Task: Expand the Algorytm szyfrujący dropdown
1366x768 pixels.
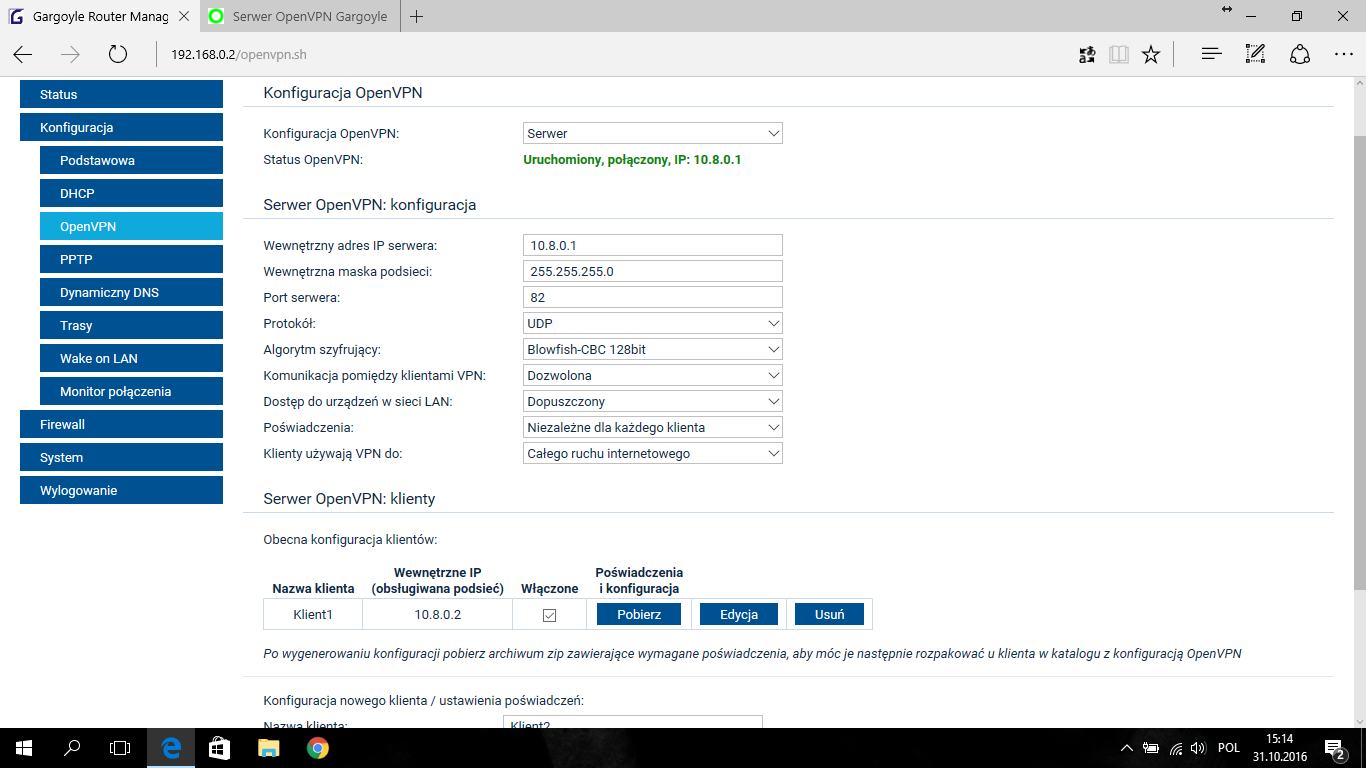Action: (x=653, y=350)
